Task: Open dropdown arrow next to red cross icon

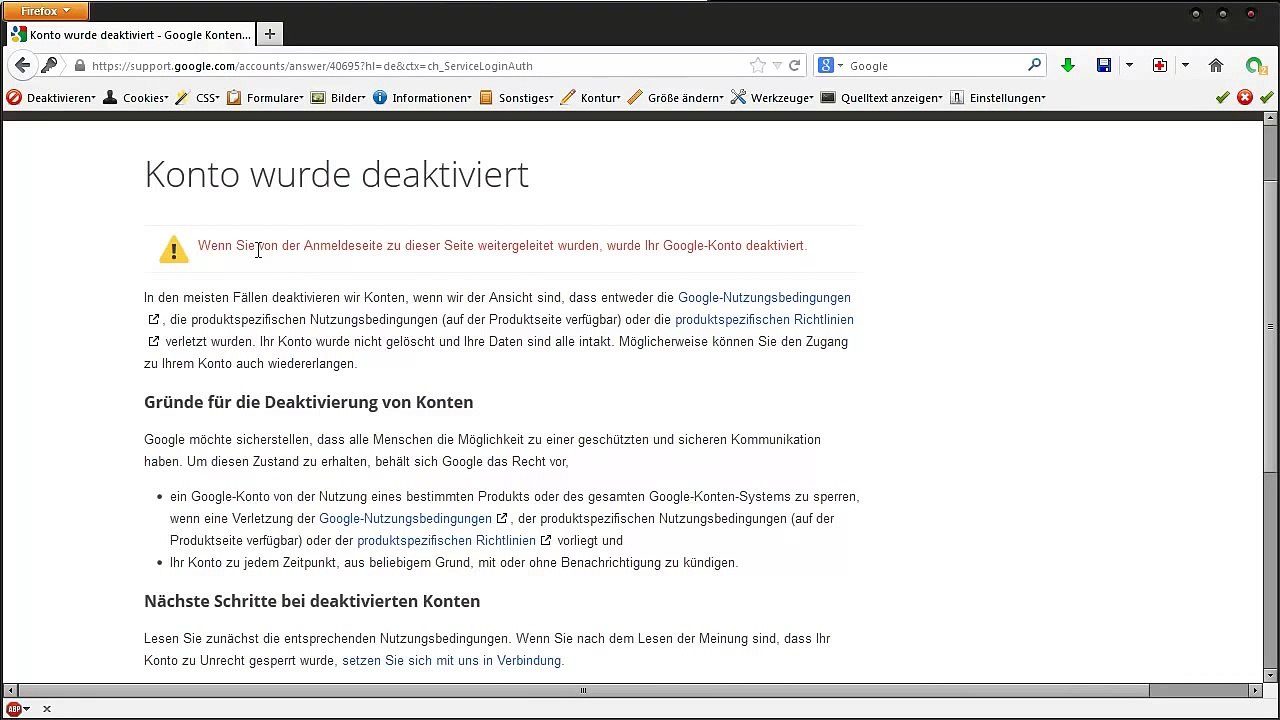Action: coord(1185,66)
